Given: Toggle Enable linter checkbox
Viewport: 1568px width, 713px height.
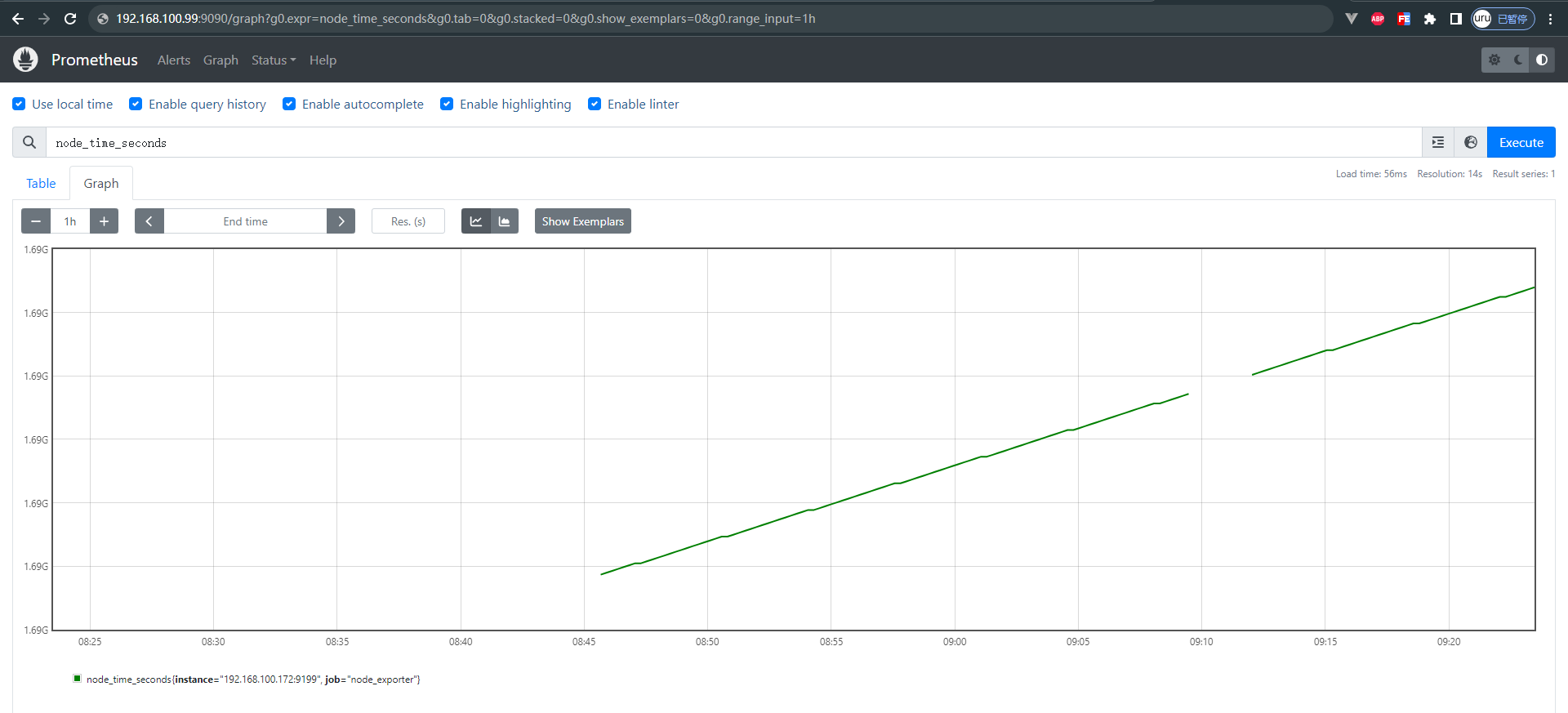Looking at the screenshot, I should tap(595, 104).
